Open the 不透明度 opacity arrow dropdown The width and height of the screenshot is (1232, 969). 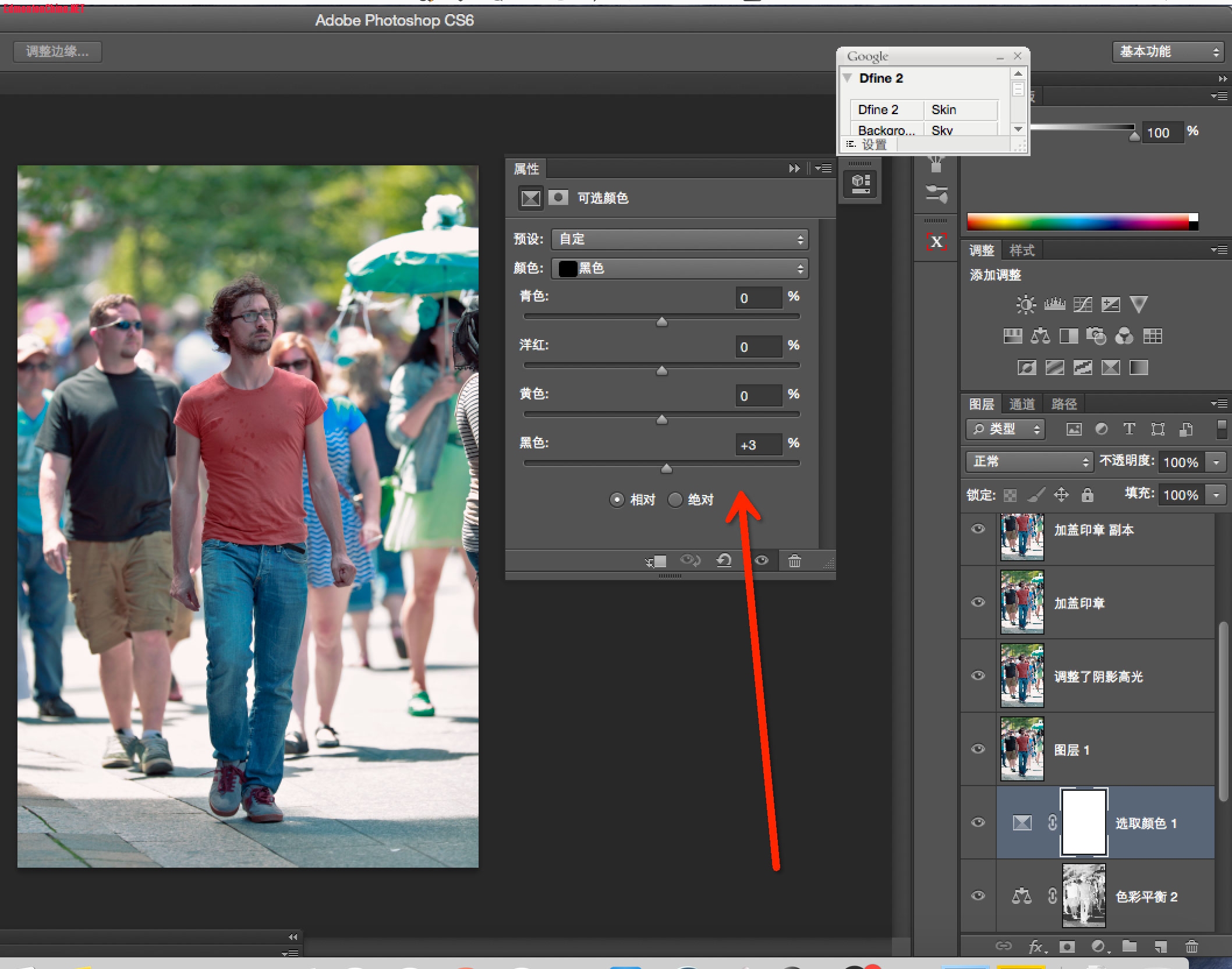[x=1216, y=462]
